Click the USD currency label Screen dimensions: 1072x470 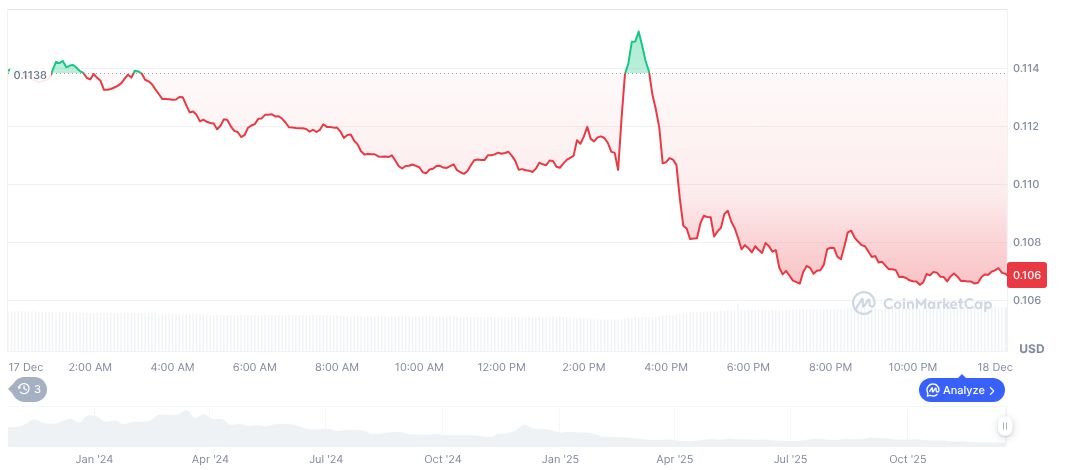coord(1031,349)
